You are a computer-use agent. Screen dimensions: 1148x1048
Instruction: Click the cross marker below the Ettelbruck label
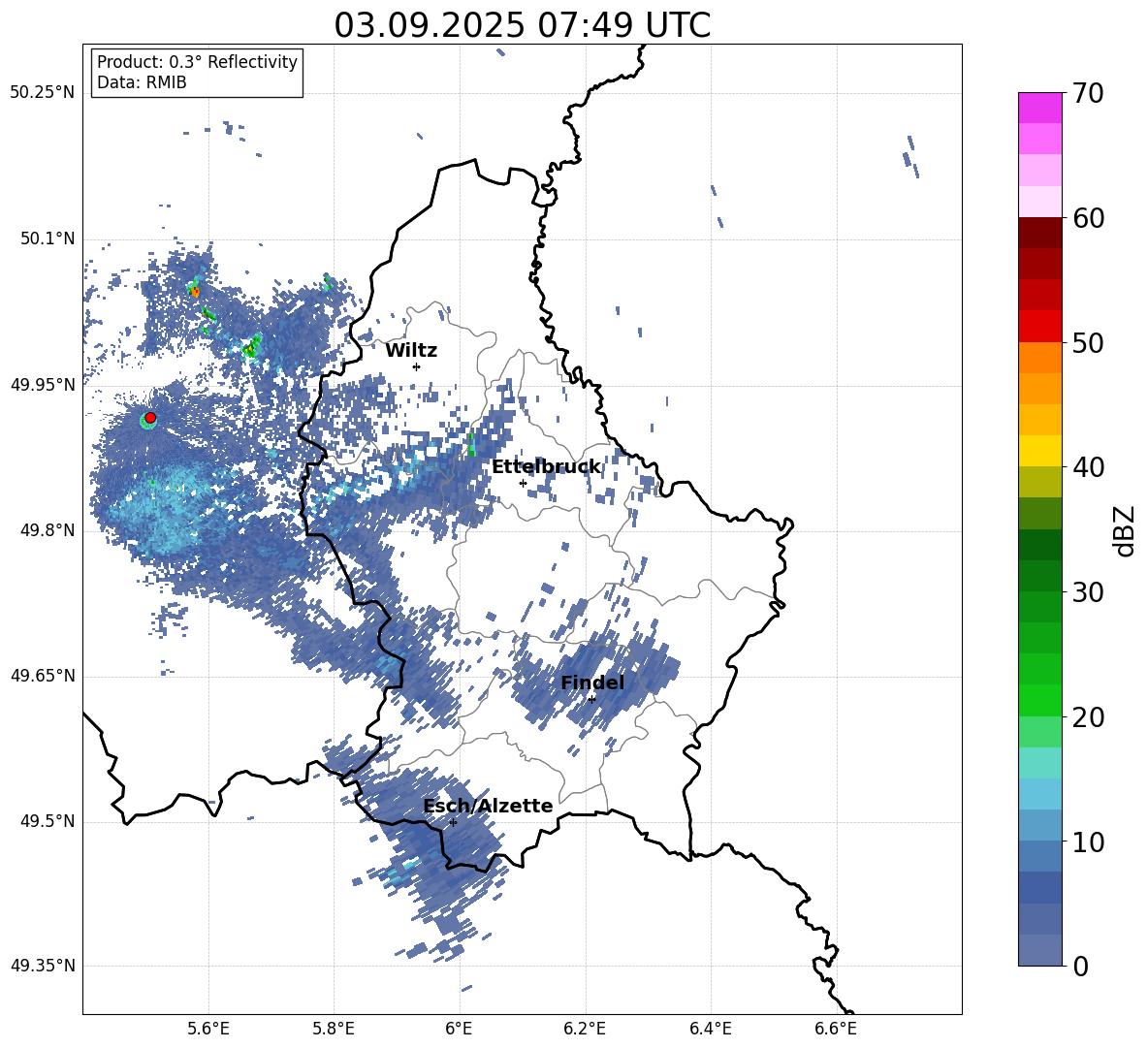tap(523, 483)
